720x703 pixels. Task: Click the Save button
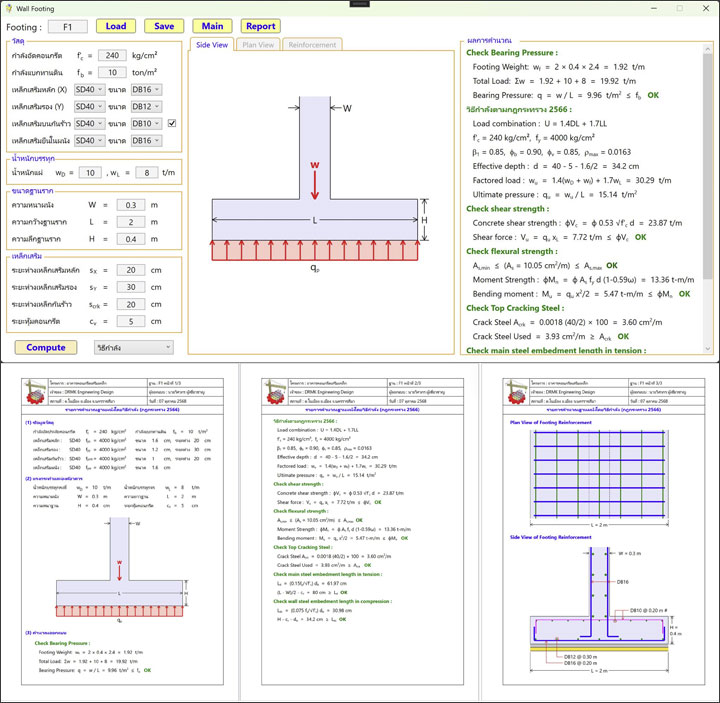point(164,26)
